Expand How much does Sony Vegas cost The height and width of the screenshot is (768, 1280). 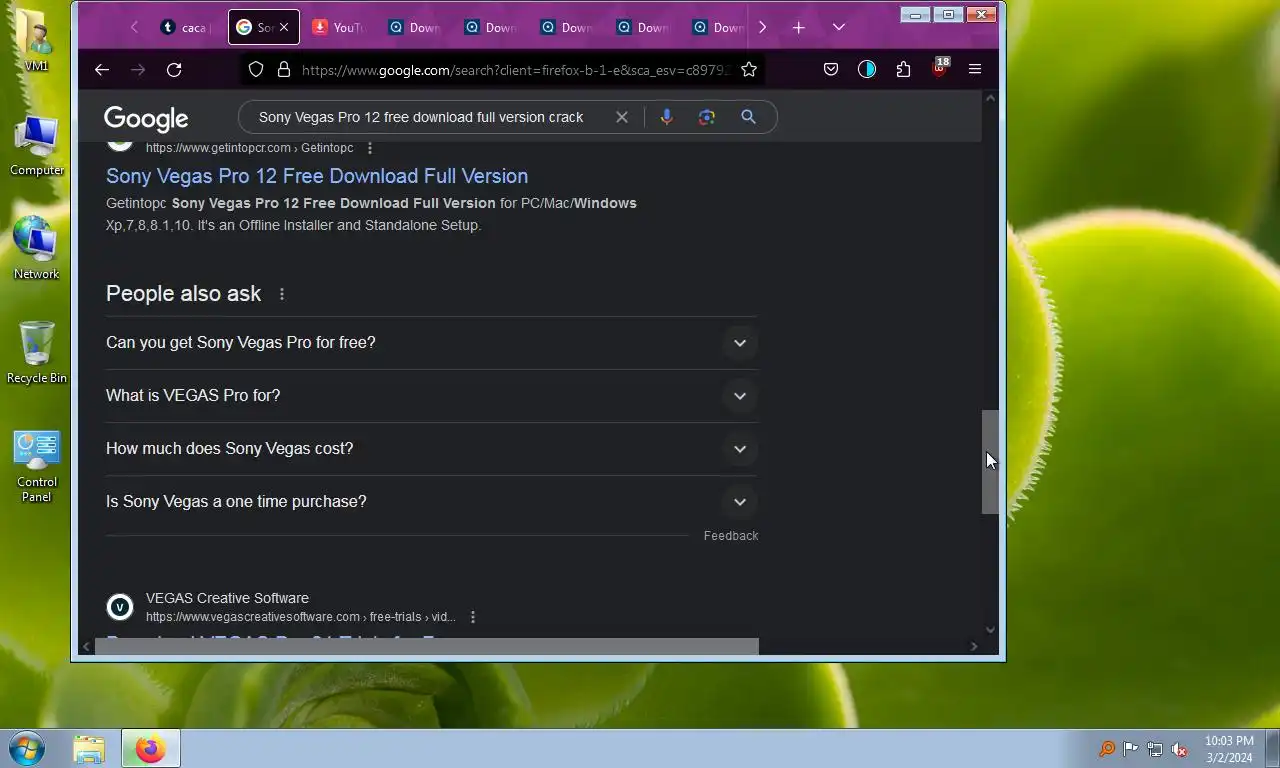tap(432, 449)
